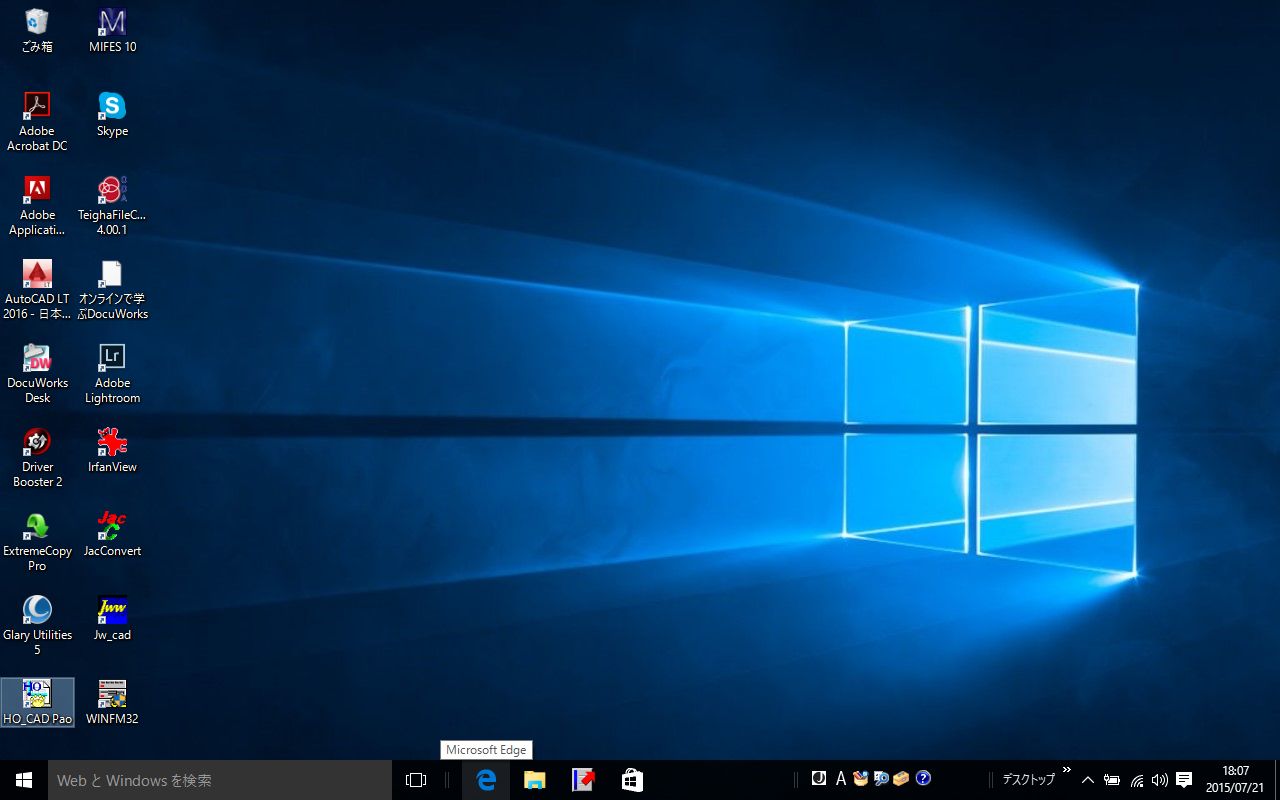Select the Jw_cad desktop shortcut

pos(112,611)
